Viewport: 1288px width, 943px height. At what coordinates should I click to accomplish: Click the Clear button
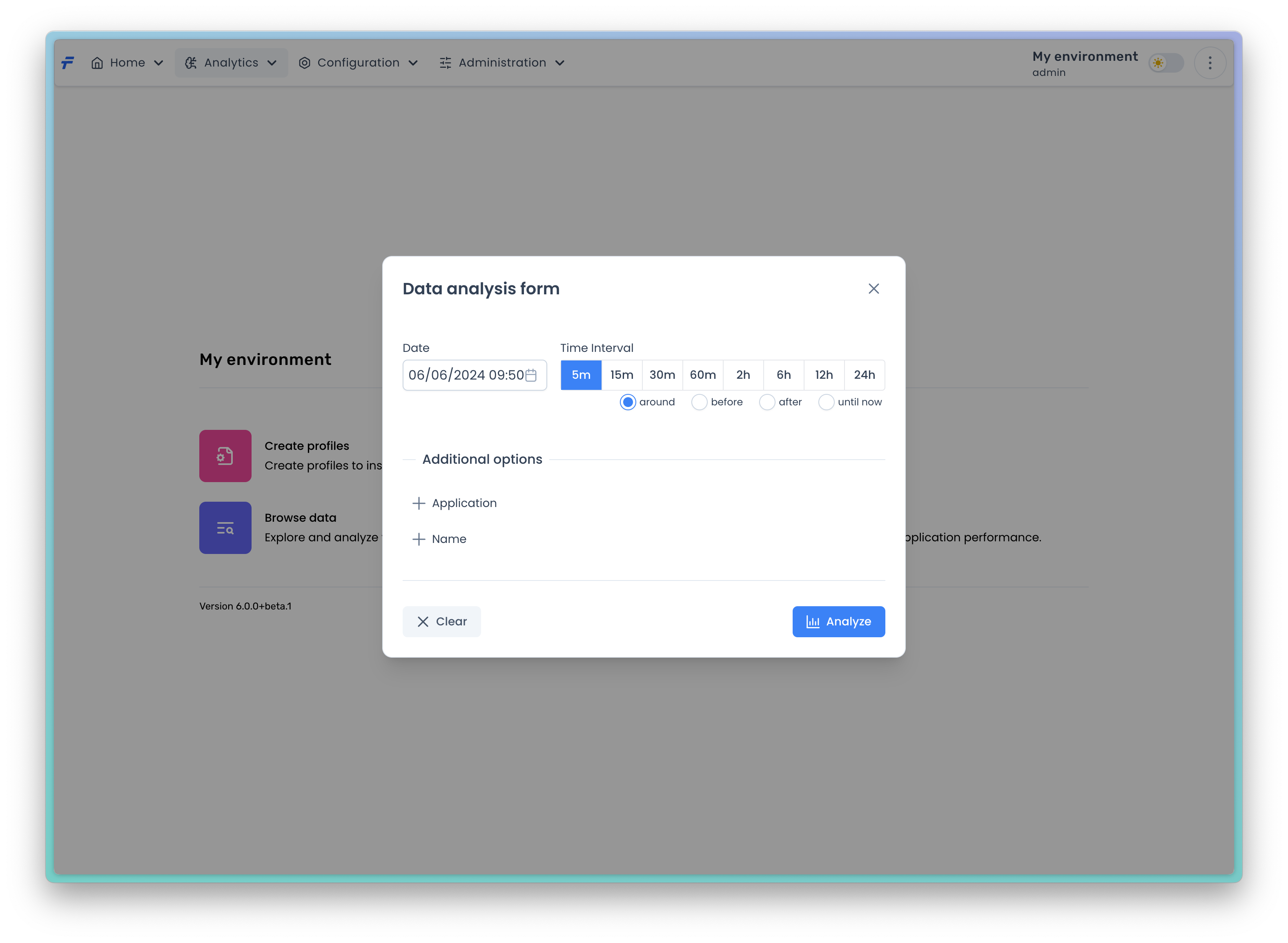click(441, 621)
